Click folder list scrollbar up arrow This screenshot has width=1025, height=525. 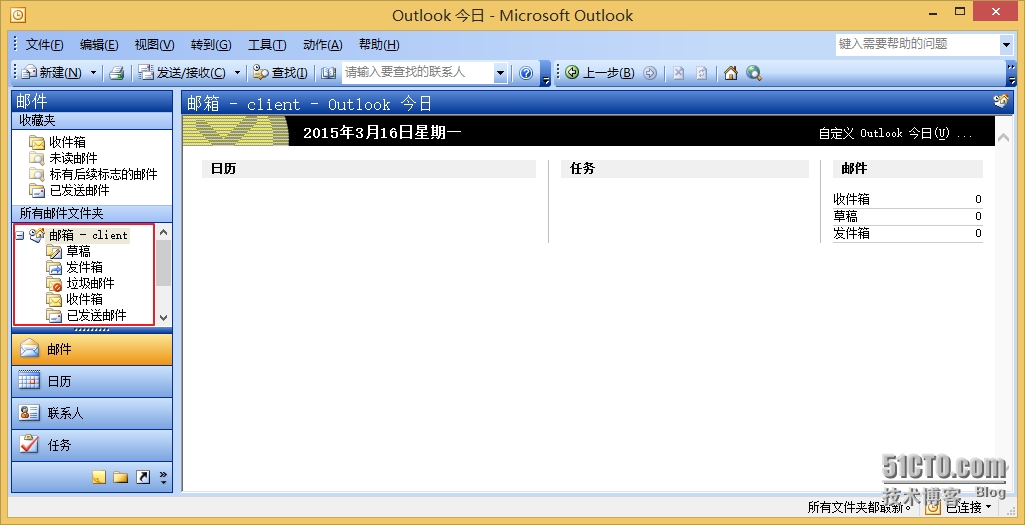(163, 232)
